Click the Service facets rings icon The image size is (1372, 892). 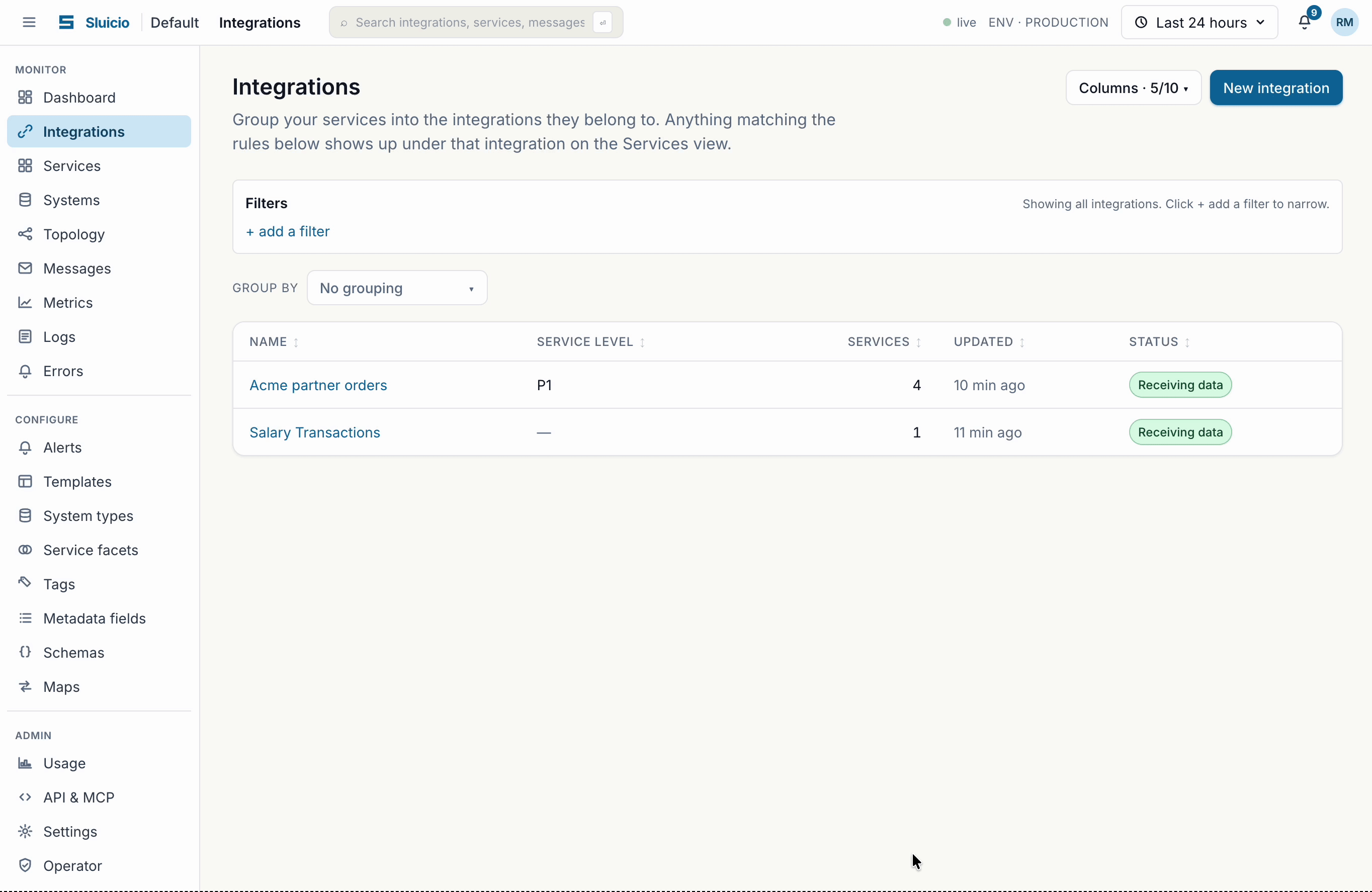pos(25,550)
